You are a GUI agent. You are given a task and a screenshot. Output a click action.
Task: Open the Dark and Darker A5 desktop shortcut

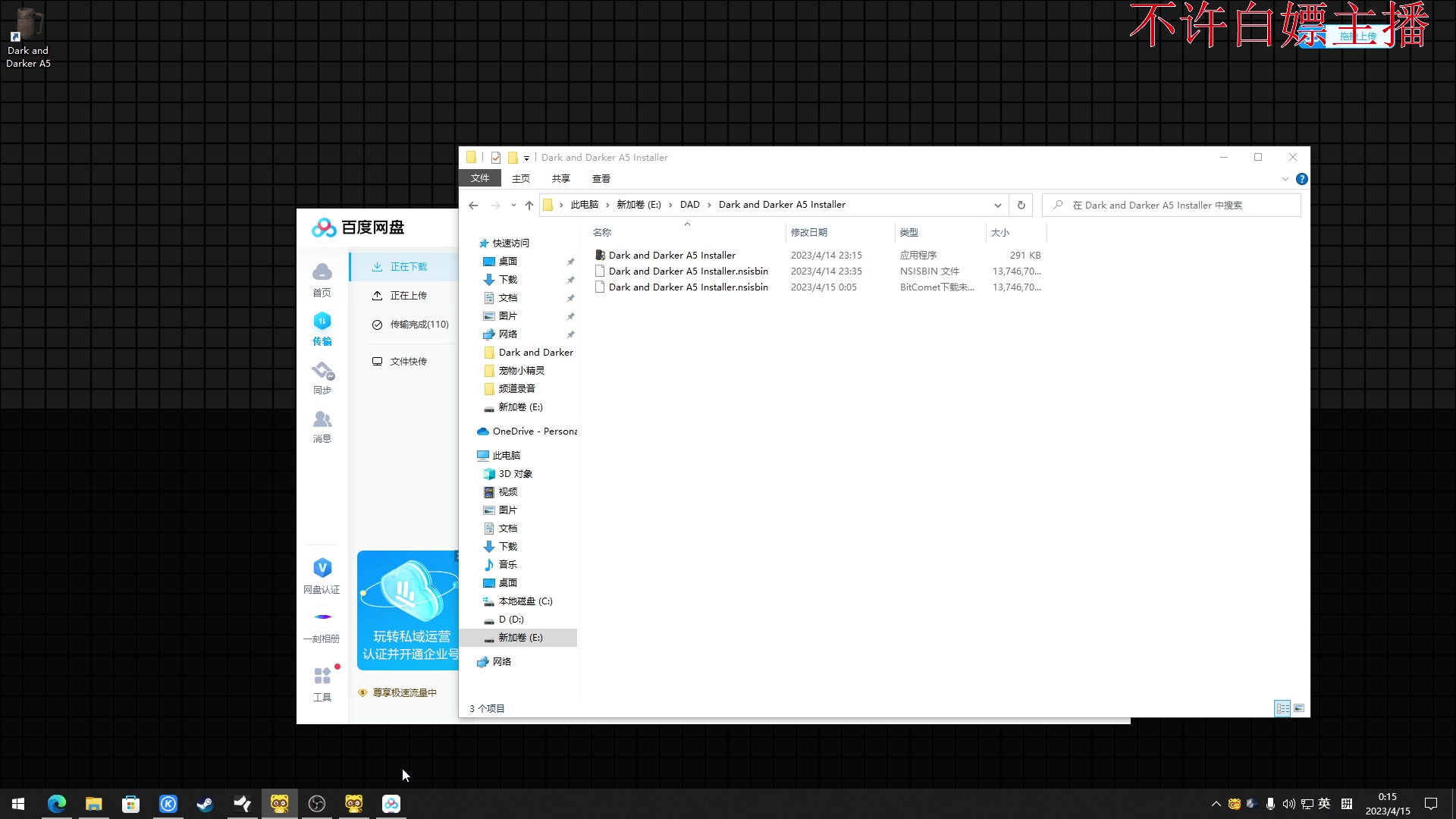pyautogui.click(x=28, y=38)
